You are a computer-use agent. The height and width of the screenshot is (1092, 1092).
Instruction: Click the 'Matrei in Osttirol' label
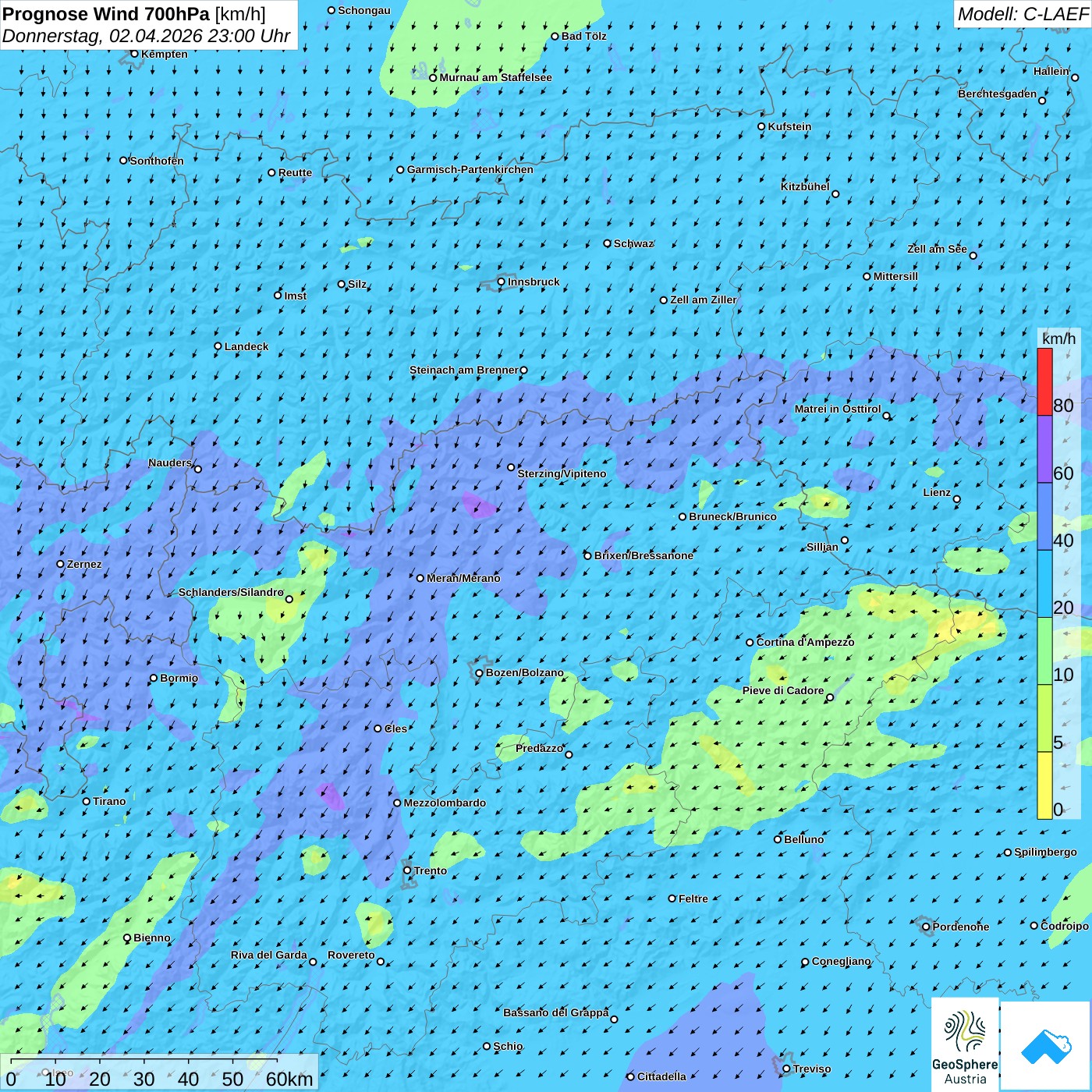838,409
